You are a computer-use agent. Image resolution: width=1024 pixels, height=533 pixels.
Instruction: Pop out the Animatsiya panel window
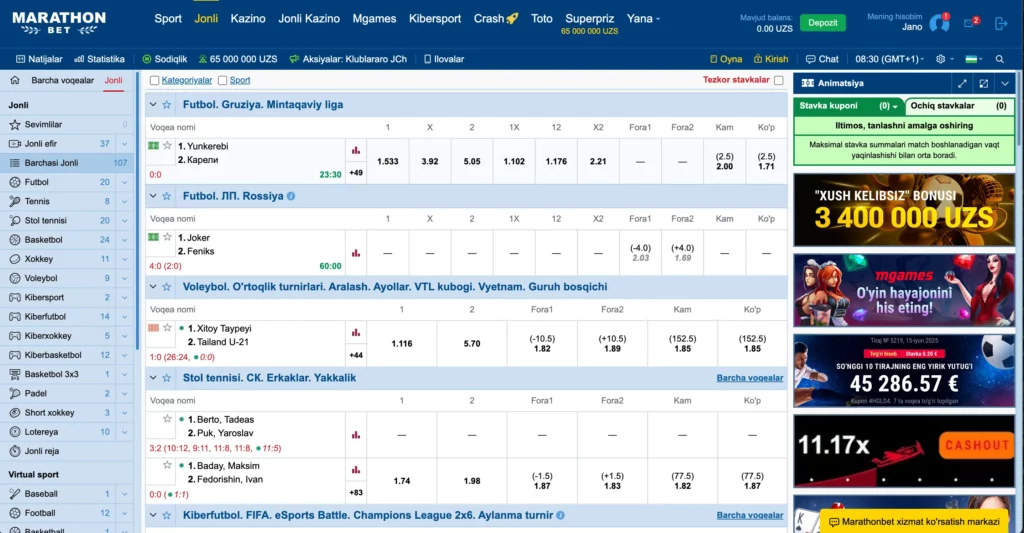pyautogui.click(x=983, y=84)
